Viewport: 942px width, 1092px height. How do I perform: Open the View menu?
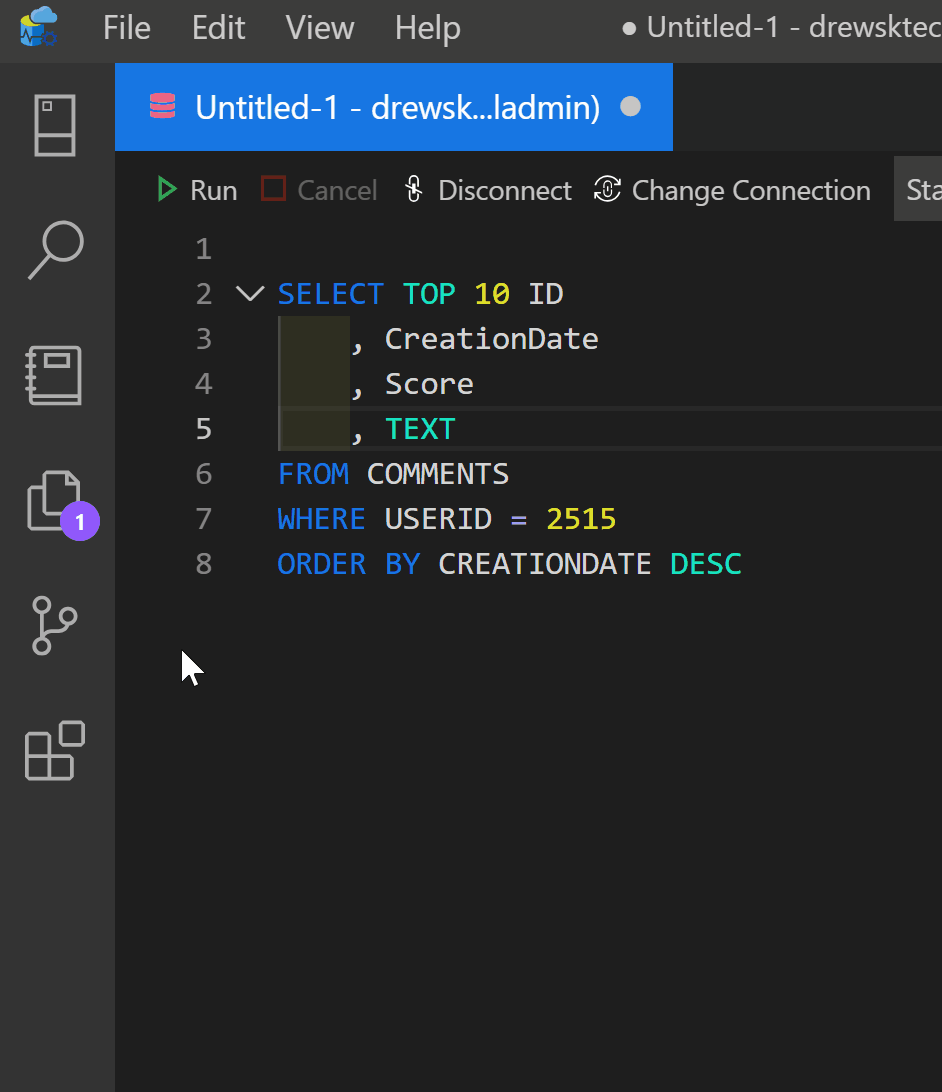pyautogui.click(x=320, y=28)
